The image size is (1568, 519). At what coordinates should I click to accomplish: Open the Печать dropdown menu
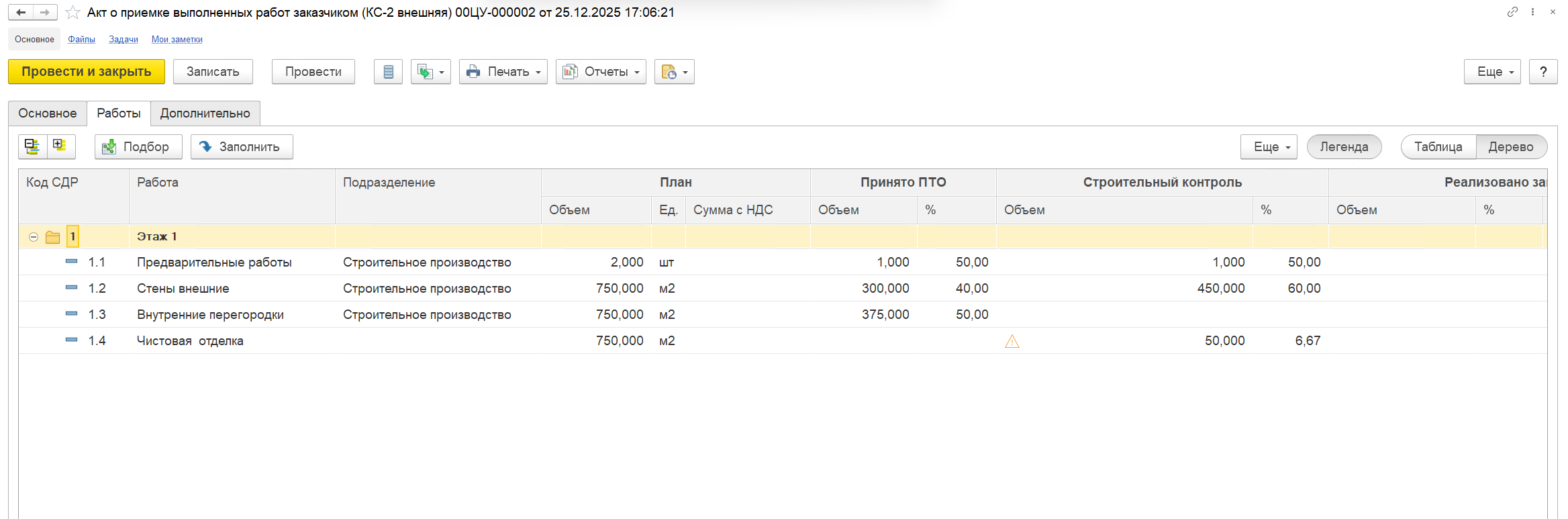pyautogui.click(x=503, y=72)
